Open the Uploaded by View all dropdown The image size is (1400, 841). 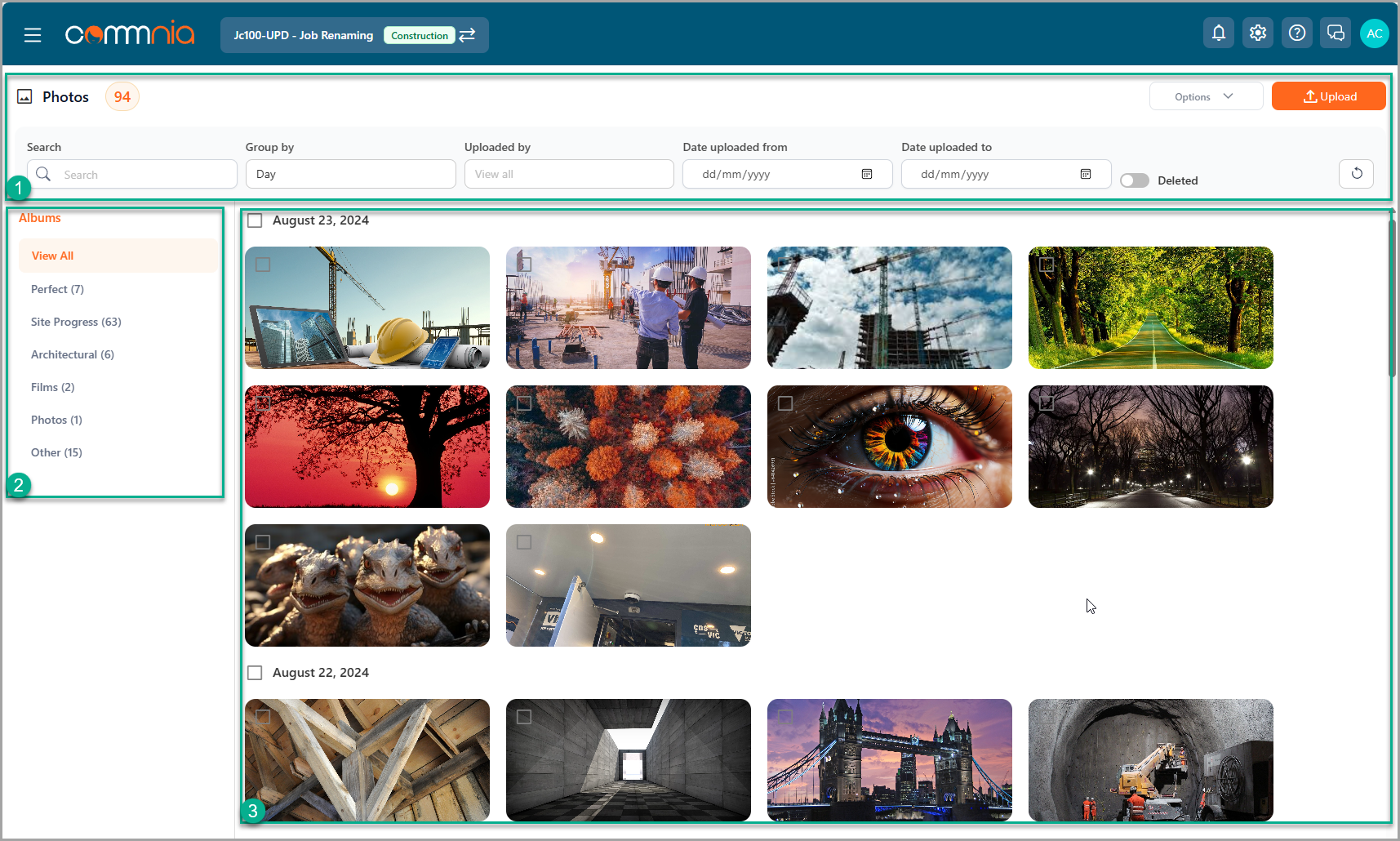[569, 174]
